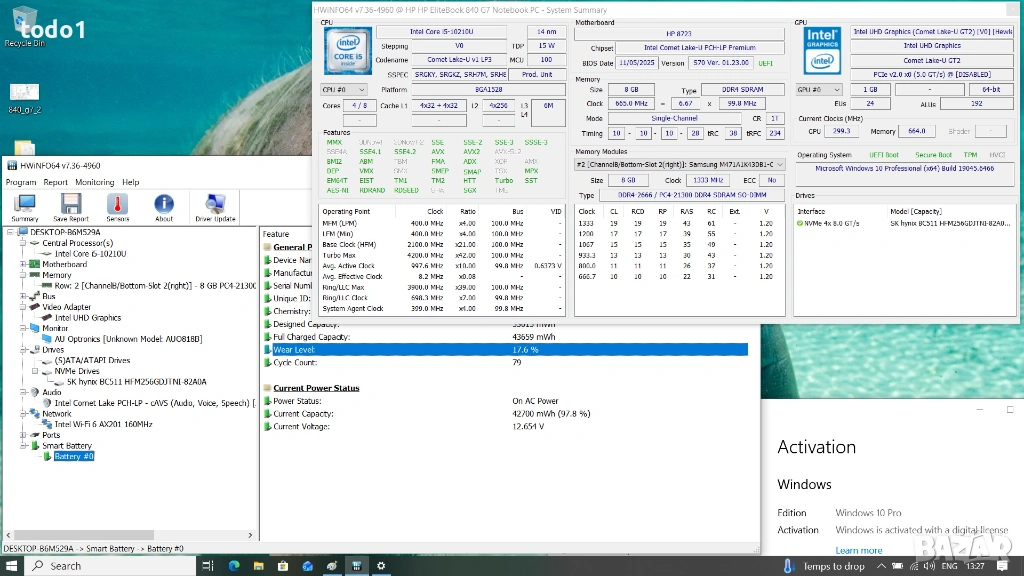Open the GPU #0 selector dropdown
This screenshot has height=576, width=1024.
point(820,90)
